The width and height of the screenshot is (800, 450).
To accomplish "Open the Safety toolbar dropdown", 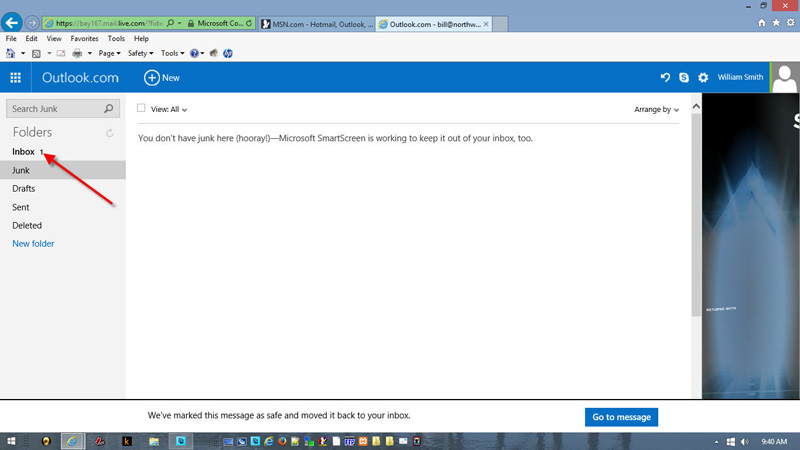I will coord(140,53).
